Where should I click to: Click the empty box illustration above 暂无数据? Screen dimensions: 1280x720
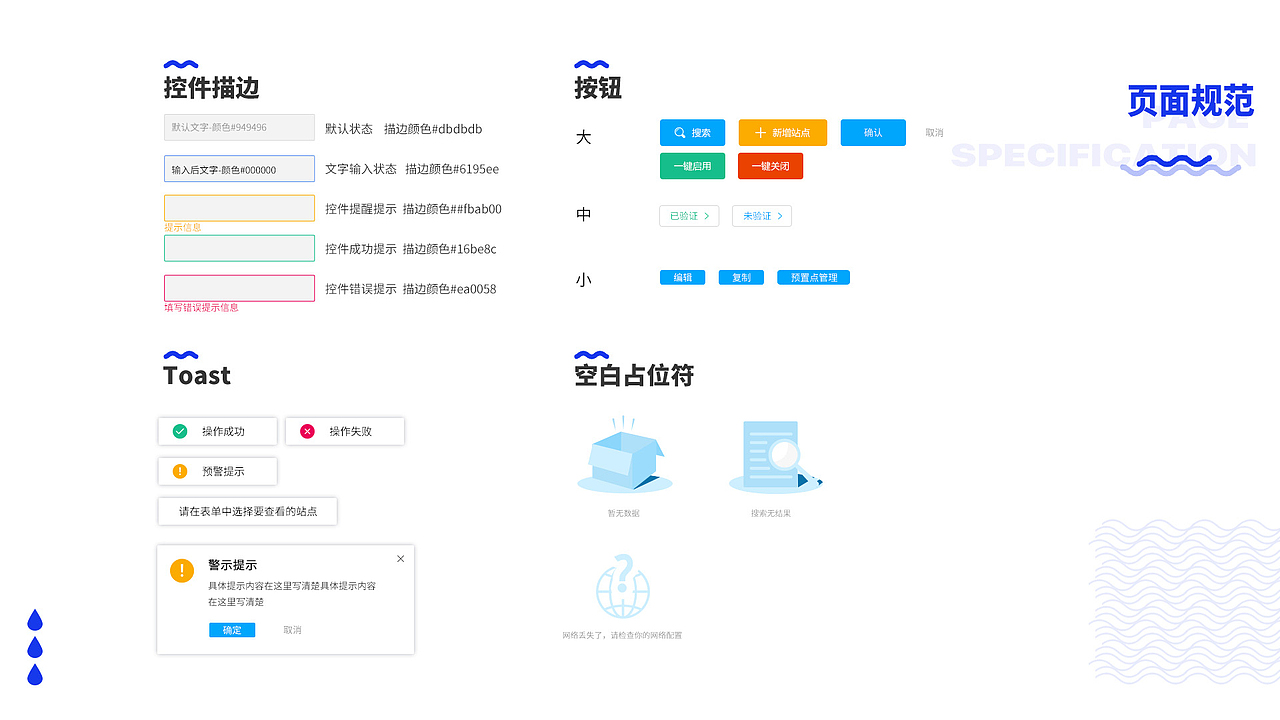[625, 457]
